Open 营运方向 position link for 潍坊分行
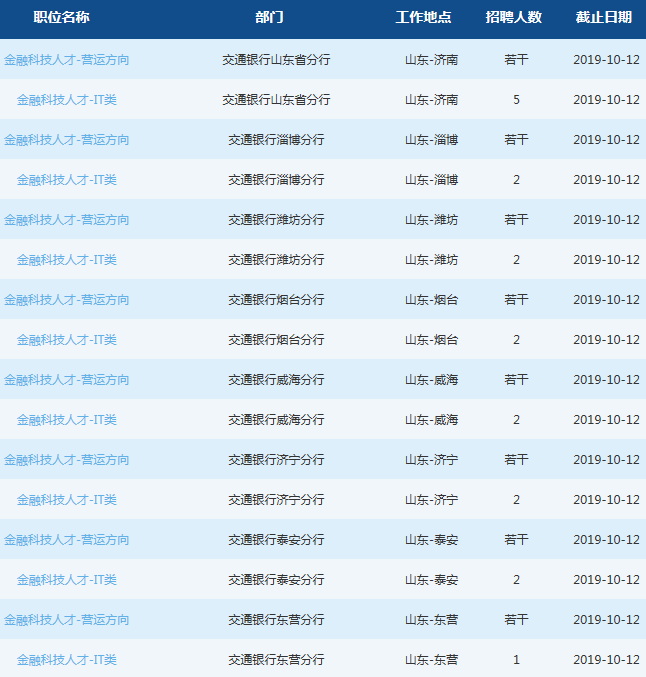The image size is (646, 677). pyautogui.click(x=66, y=220)
